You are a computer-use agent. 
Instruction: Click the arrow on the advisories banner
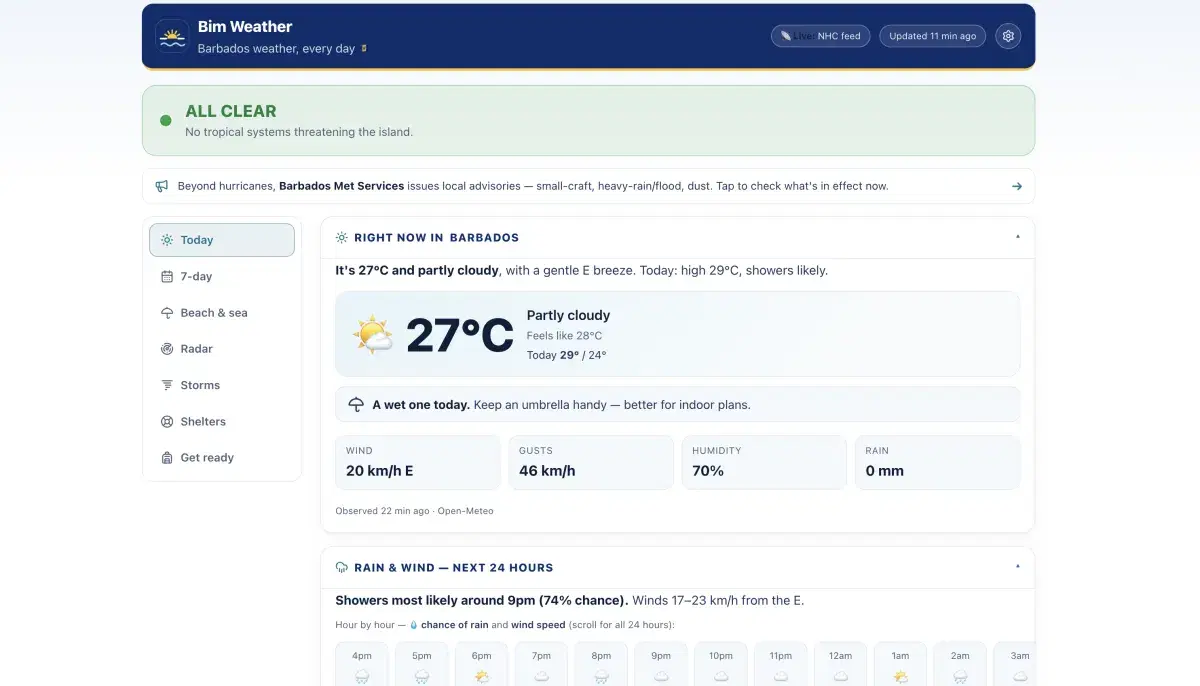pos(1016,186)
